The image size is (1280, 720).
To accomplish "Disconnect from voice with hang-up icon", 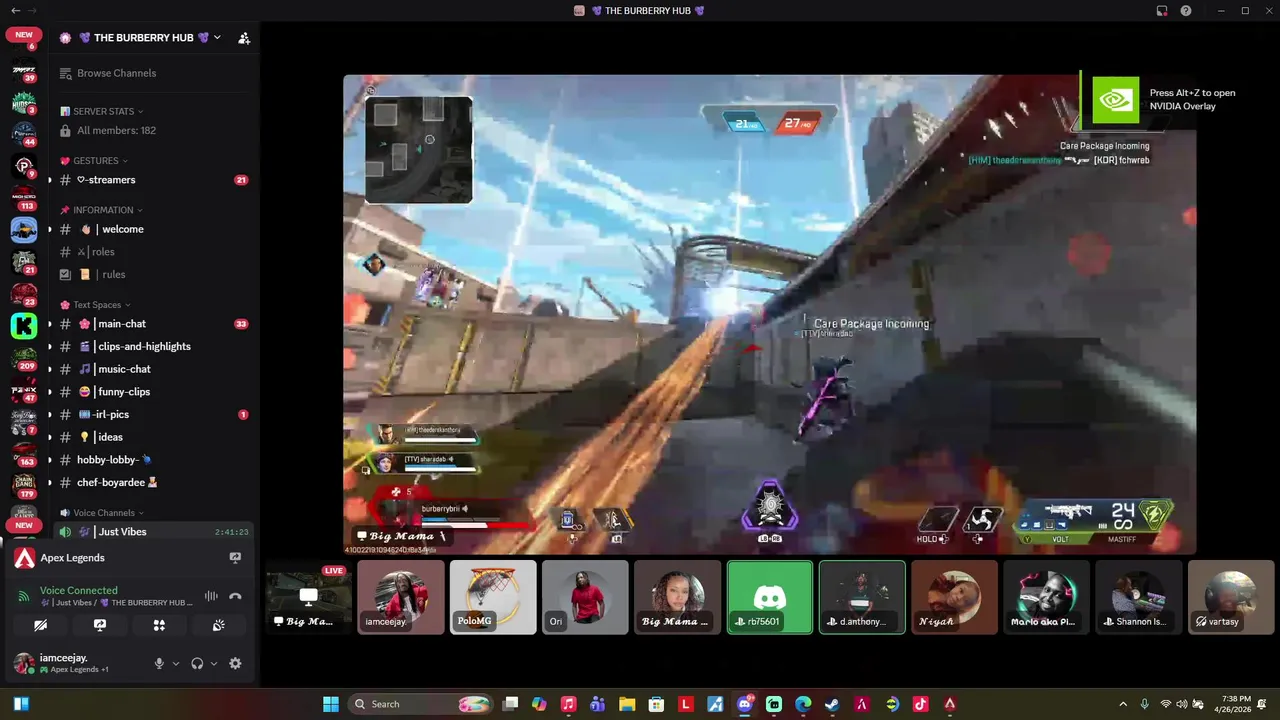I will (x=235, y=596).
